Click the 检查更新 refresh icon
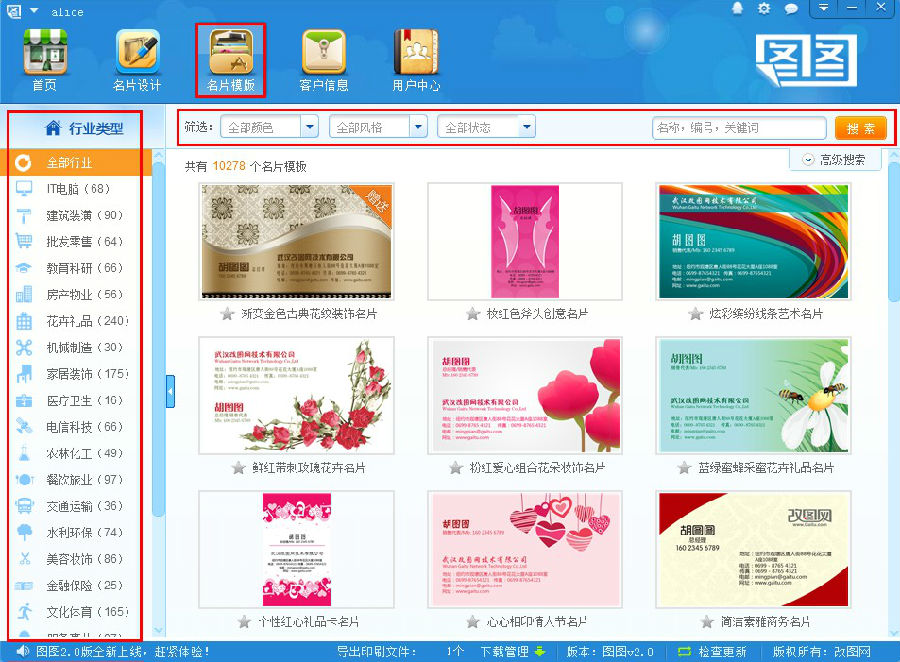 685,652
